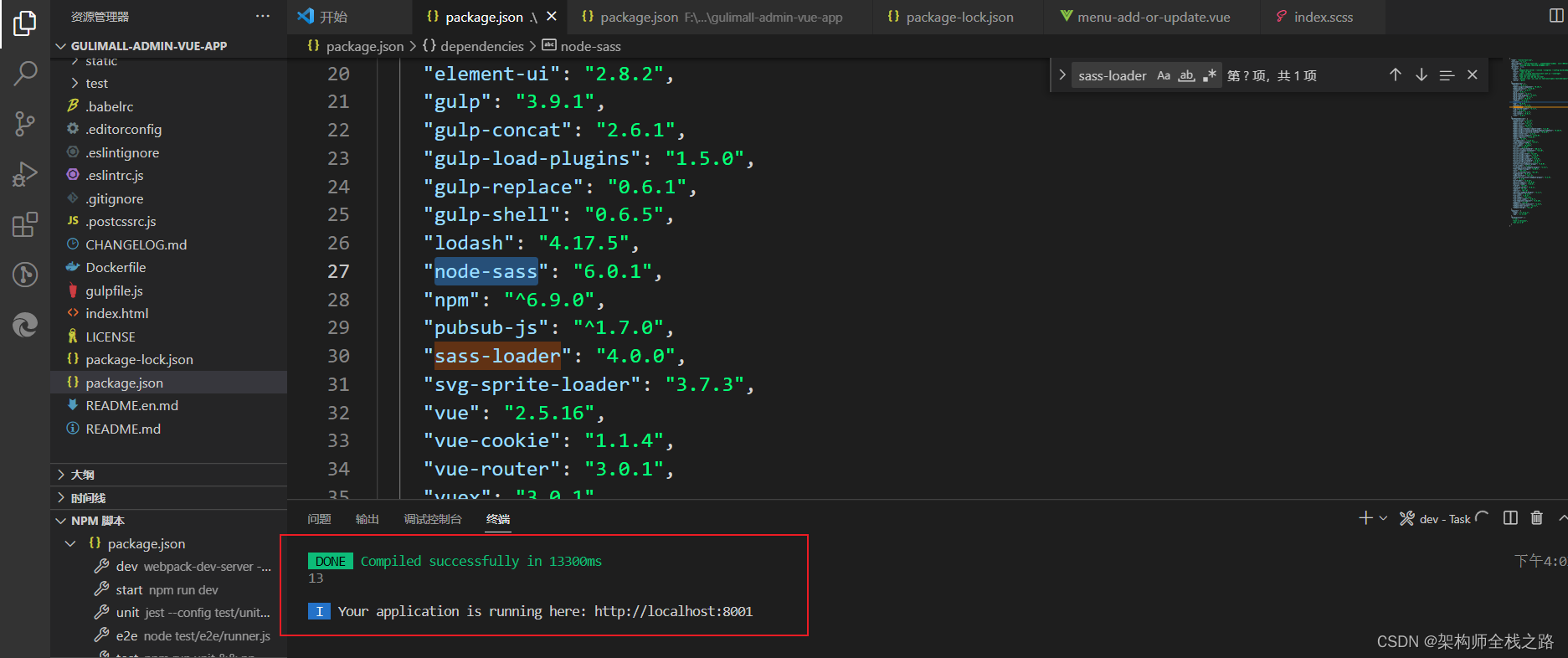Open the 开始 welcome tab
1568x658 pixels.
pyautogui.click(x=349, y=17)
